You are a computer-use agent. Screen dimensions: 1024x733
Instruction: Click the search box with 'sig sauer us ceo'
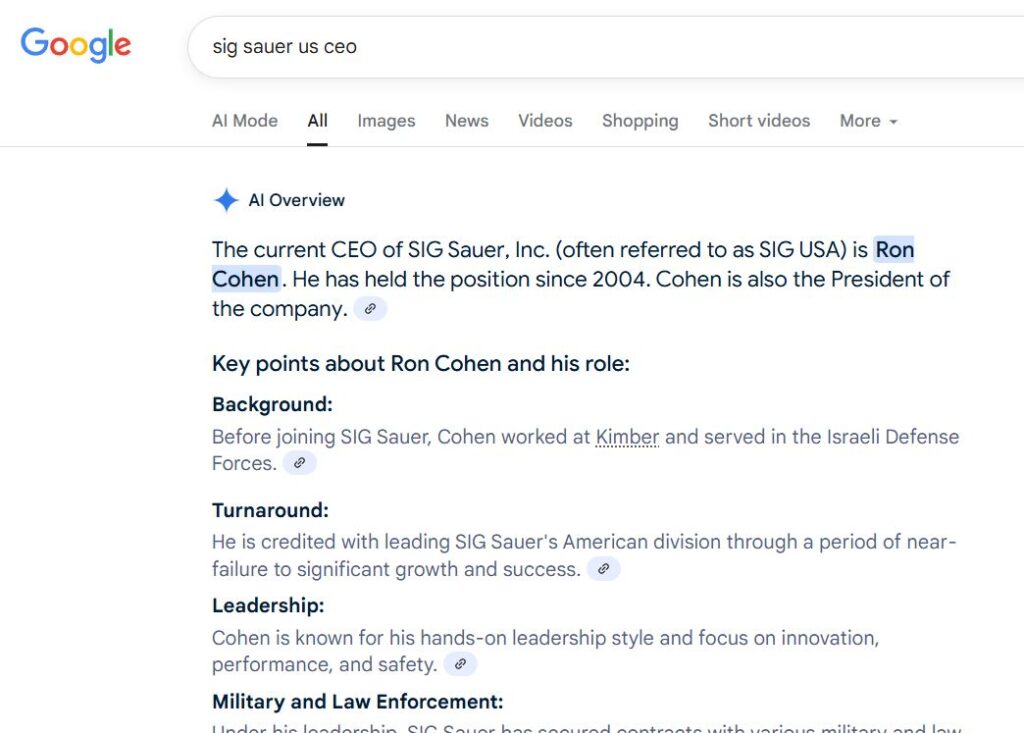607,47
